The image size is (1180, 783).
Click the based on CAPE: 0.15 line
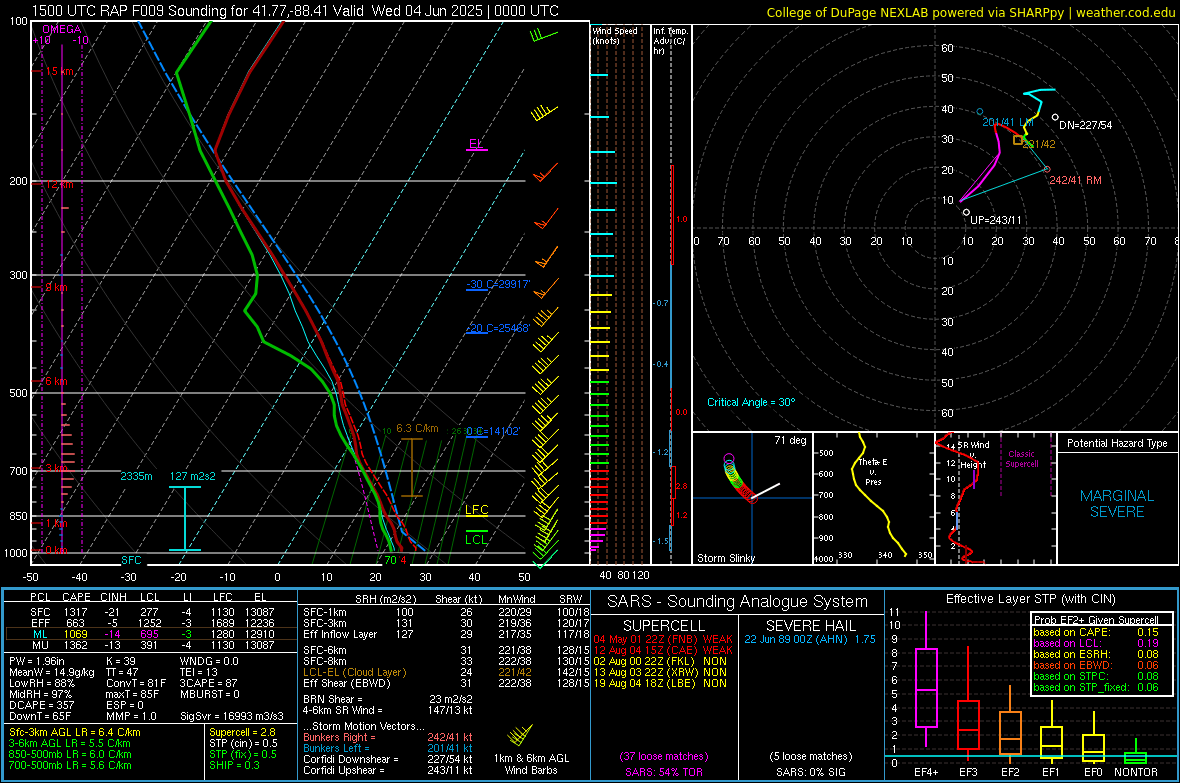pos(1096,632)
